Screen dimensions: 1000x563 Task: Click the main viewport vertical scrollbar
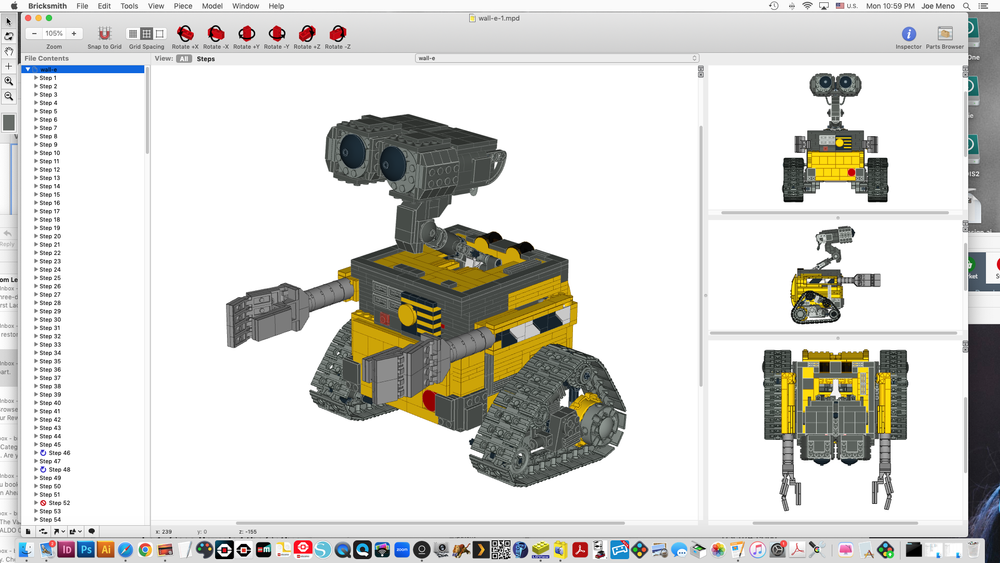coord(701,255)
